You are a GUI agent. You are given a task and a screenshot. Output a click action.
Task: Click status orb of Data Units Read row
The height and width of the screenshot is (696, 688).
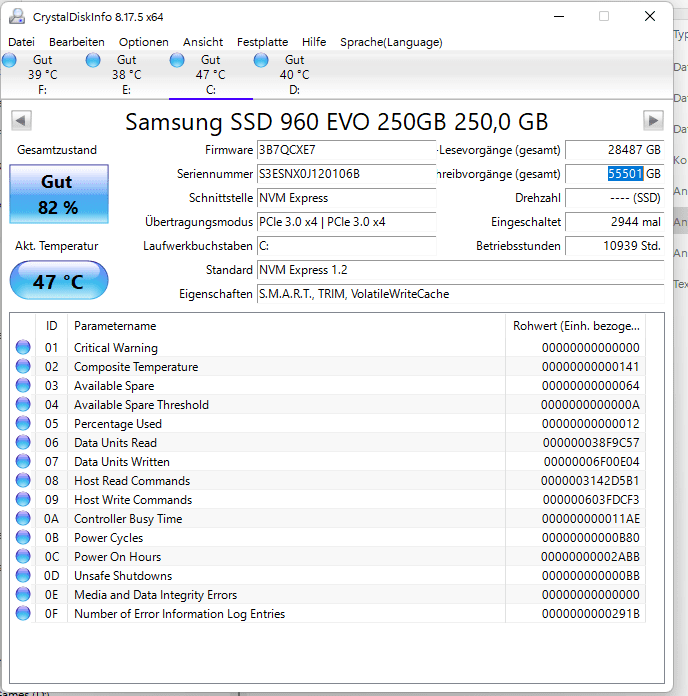23,442
